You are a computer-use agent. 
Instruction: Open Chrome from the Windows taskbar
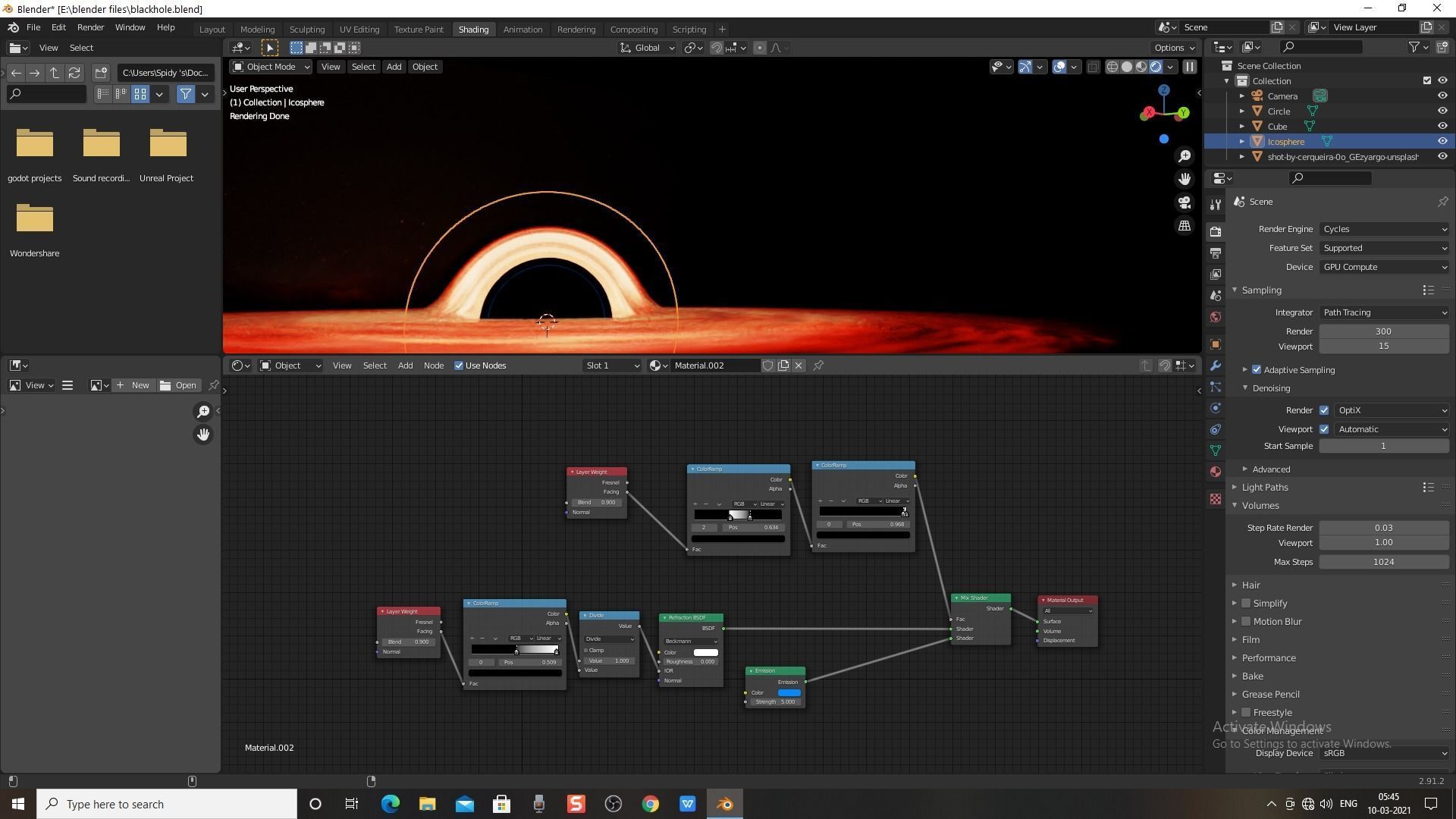(x=650, y=804)
